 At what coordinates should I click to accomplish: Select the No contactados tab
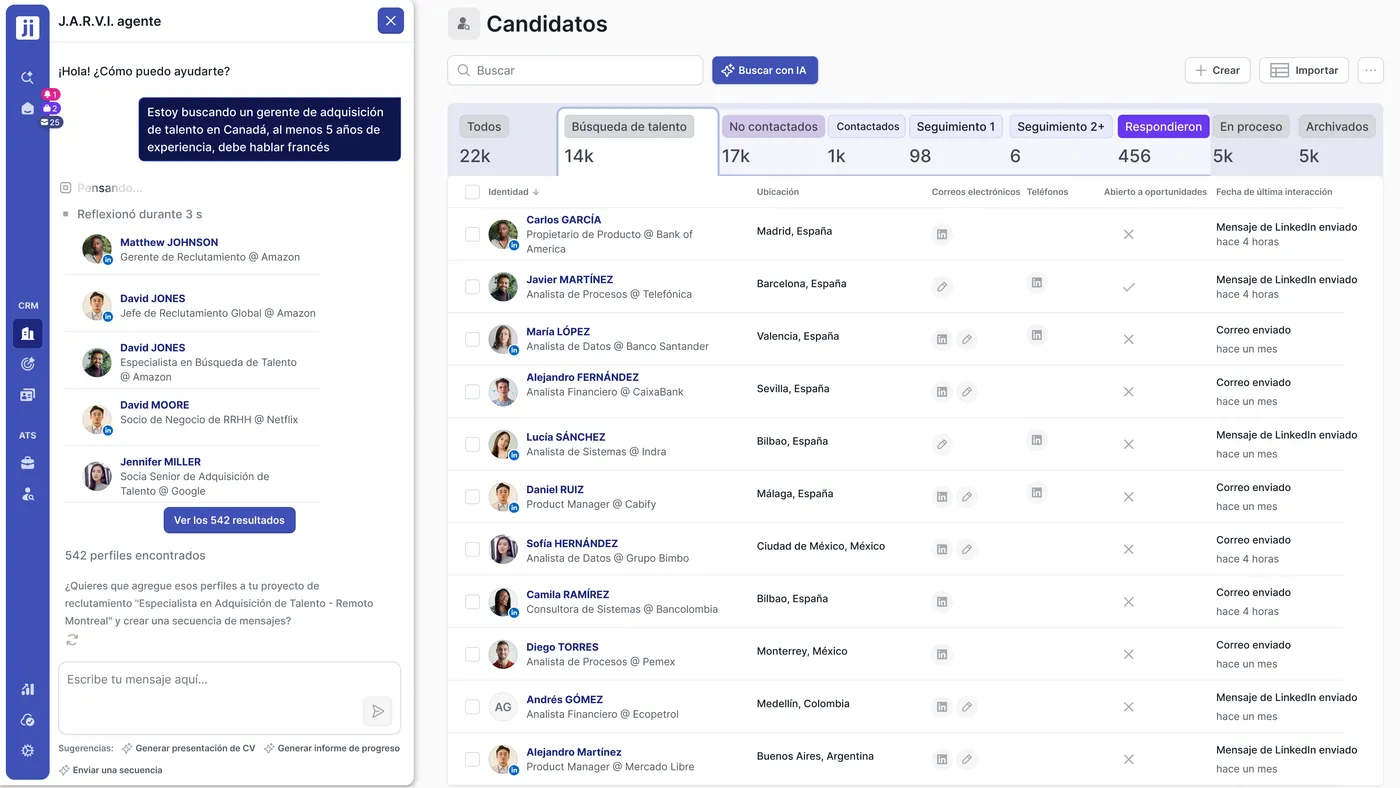773,127
